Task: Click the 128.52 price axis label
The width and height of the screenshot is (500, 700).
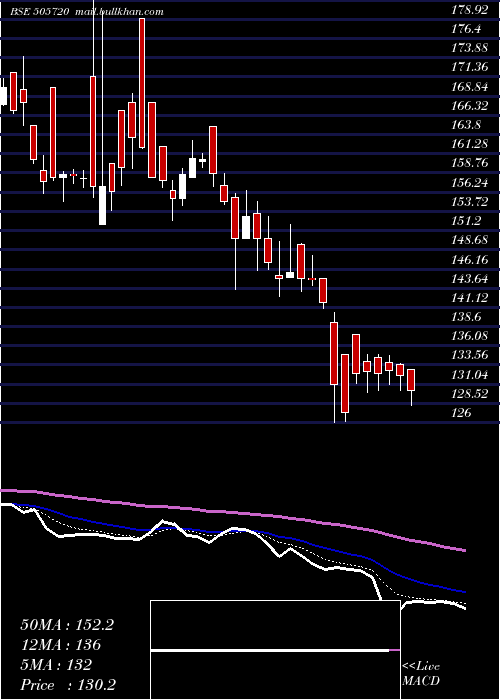Action: pos(470,394)
